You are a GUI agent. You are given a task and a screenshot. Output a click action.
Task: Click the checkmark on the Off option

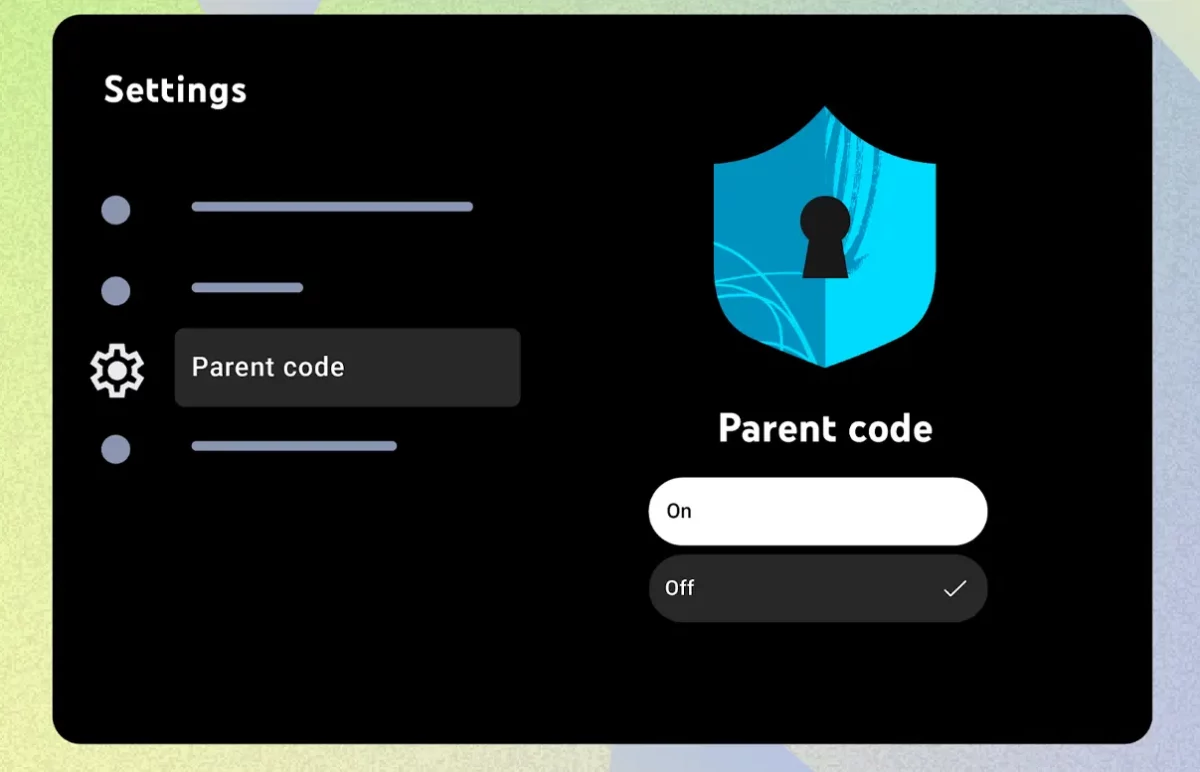pos(955,589)
